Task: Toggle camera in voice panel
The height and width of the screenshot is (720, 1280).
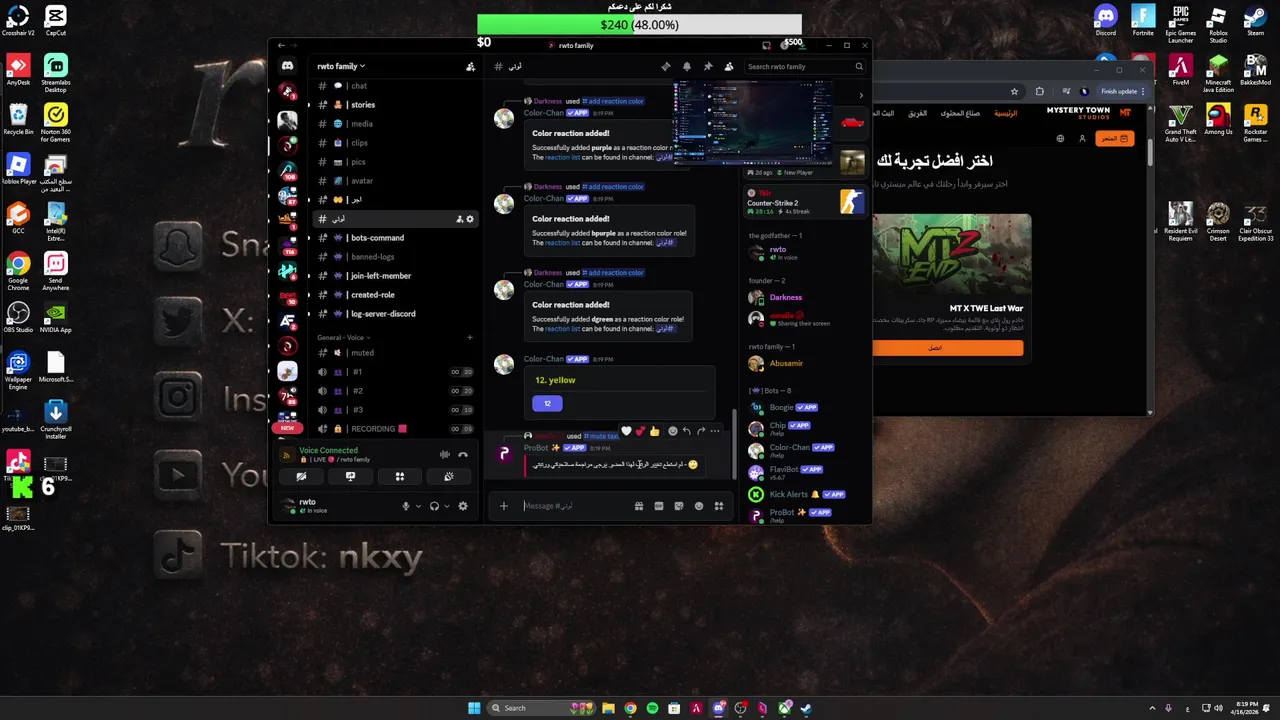Action: click(x=301, y=477)
